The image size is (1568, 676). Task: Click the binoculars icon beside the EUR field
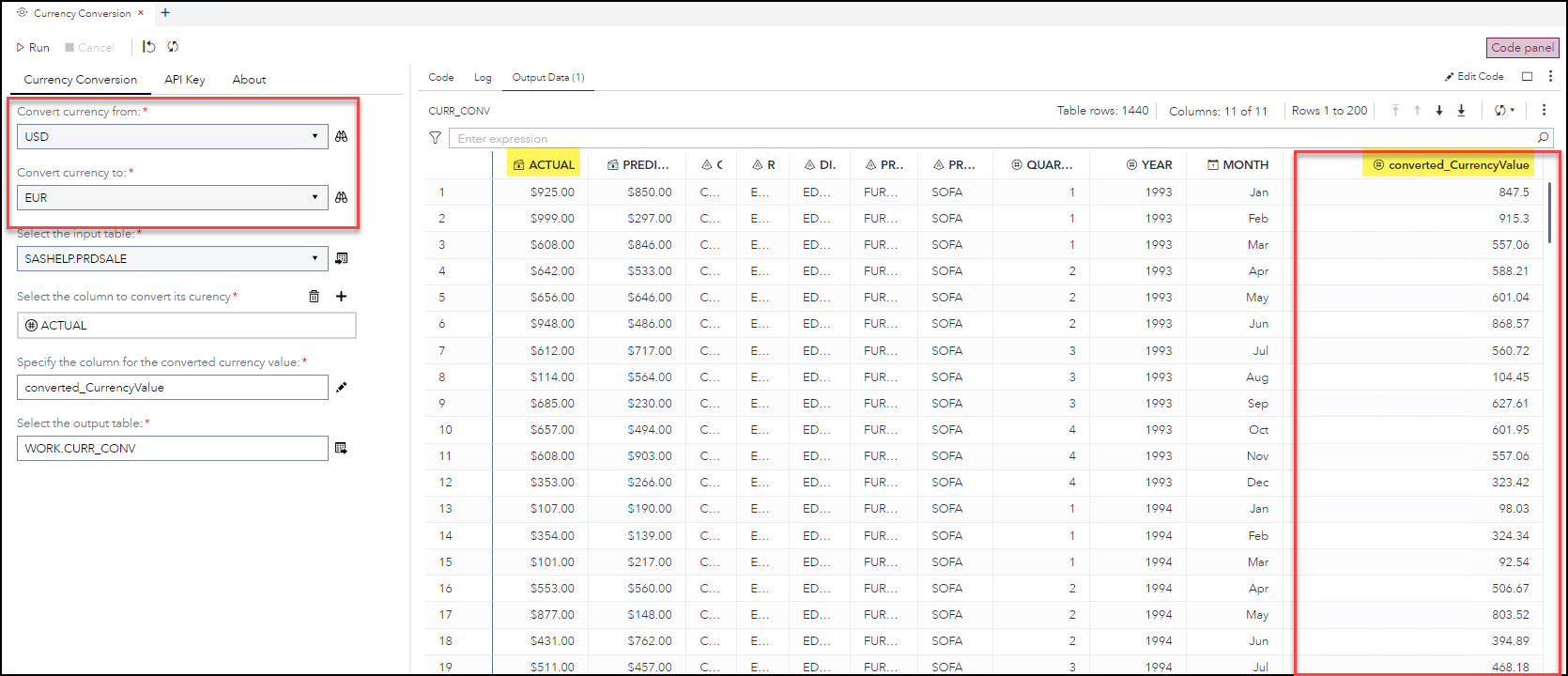pos(342,198)
